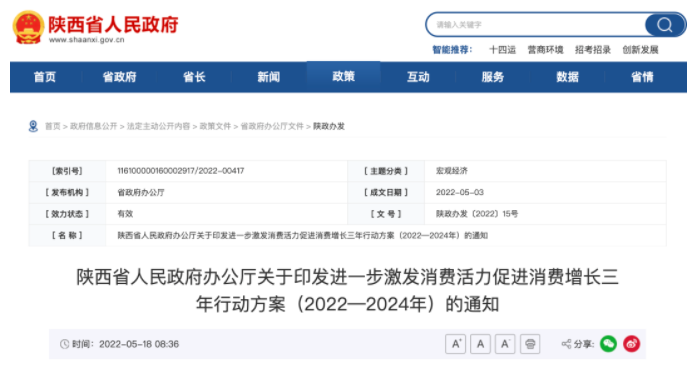
Task: Click index number 11610000016000291​7/2022-00417
Action: 181,171
